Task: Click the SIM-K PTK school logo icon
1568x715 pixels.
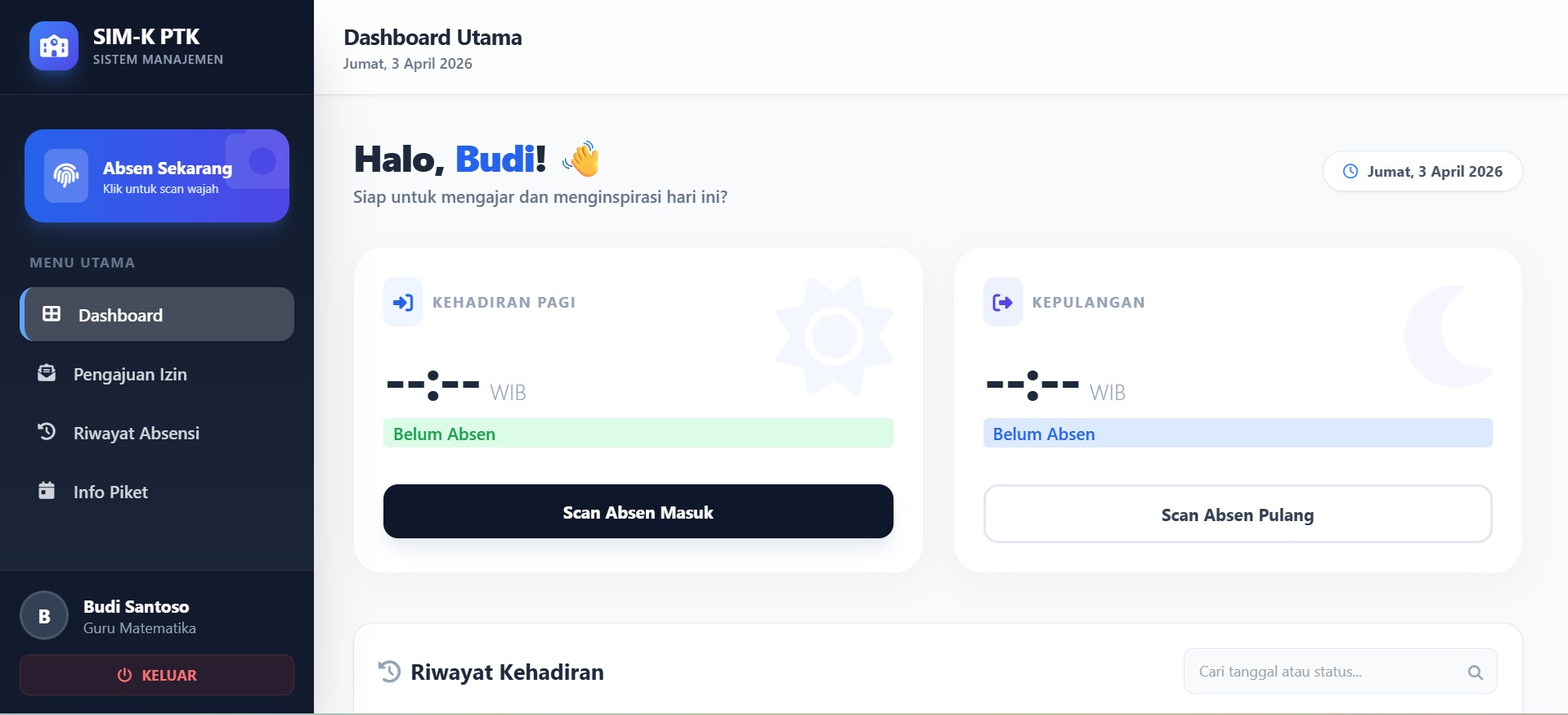Action: point(54,46)
